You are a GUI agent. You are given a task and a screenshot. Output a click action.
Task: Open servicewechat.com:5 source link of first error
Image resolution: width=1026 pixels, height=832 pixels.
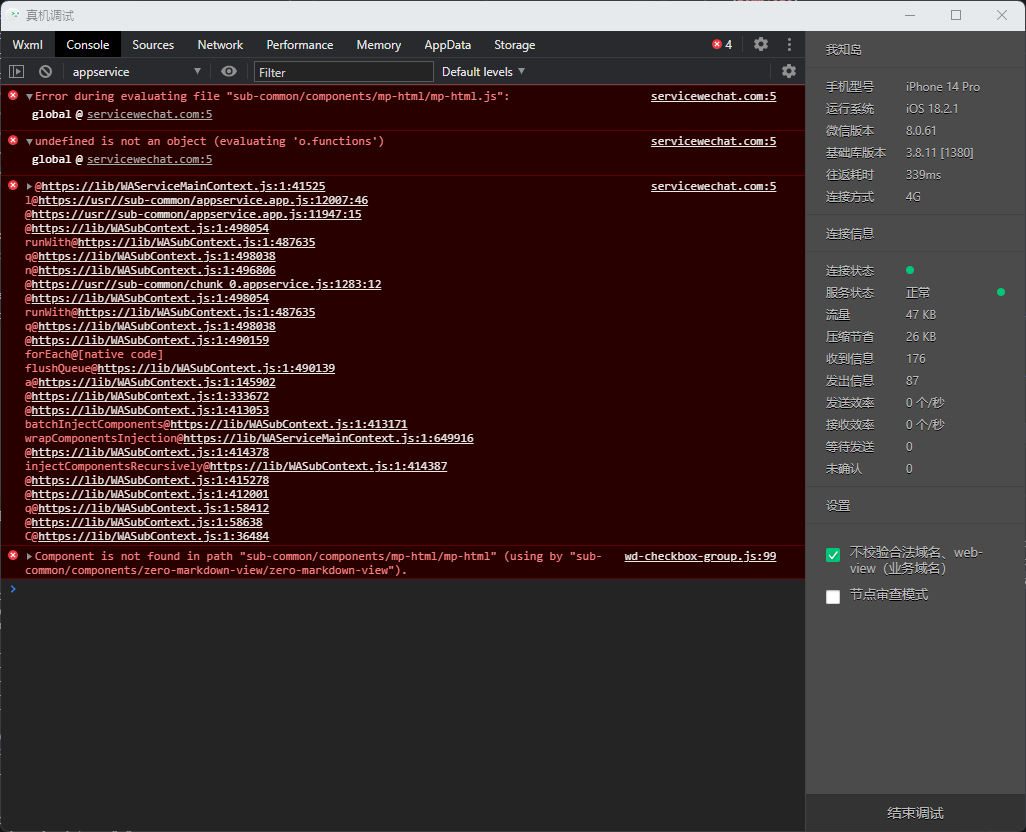(713, 96)
